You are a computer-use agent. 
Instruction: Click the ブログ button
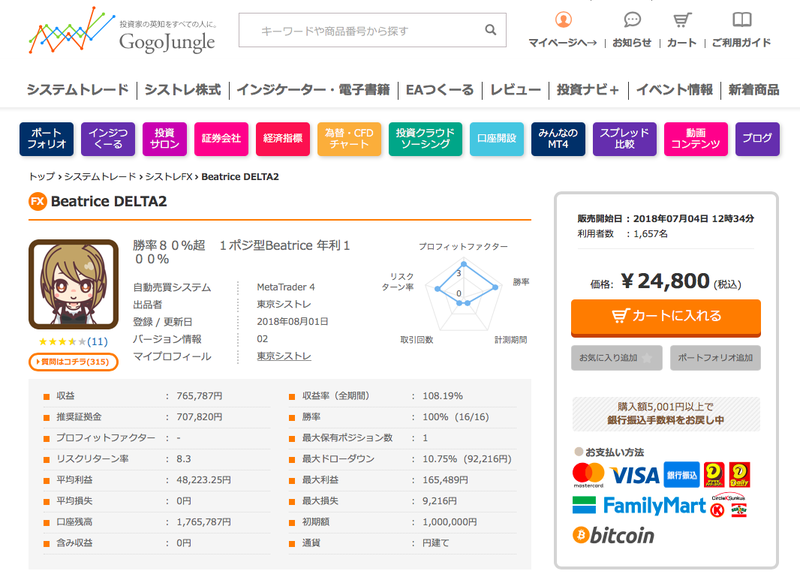tap(758, 139)
